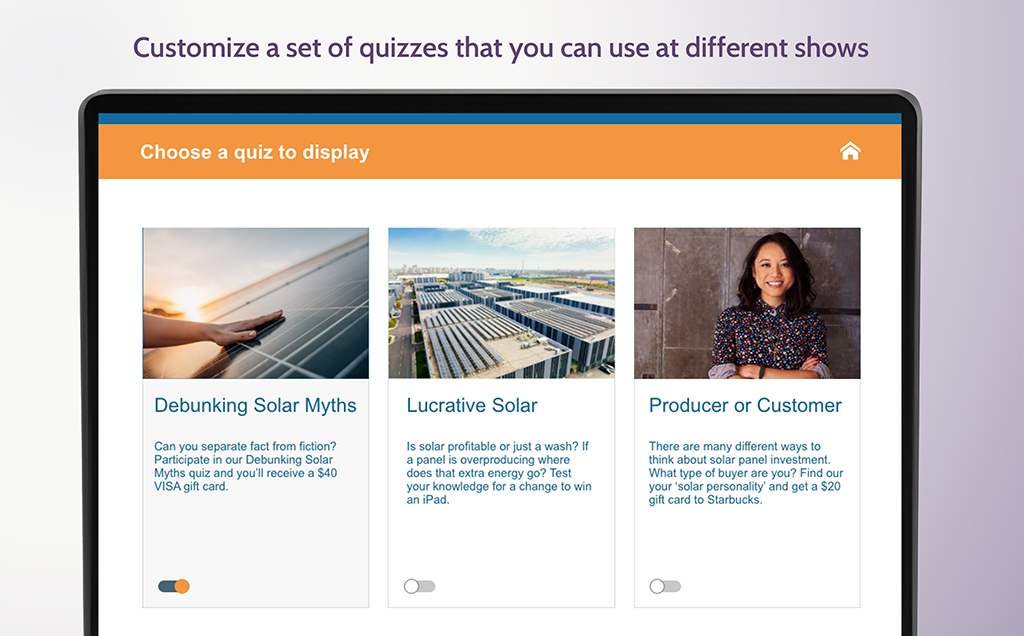Click the home icon in the orange header
The height and width of the screenshot is (636, 1024).
coord(850,151)
